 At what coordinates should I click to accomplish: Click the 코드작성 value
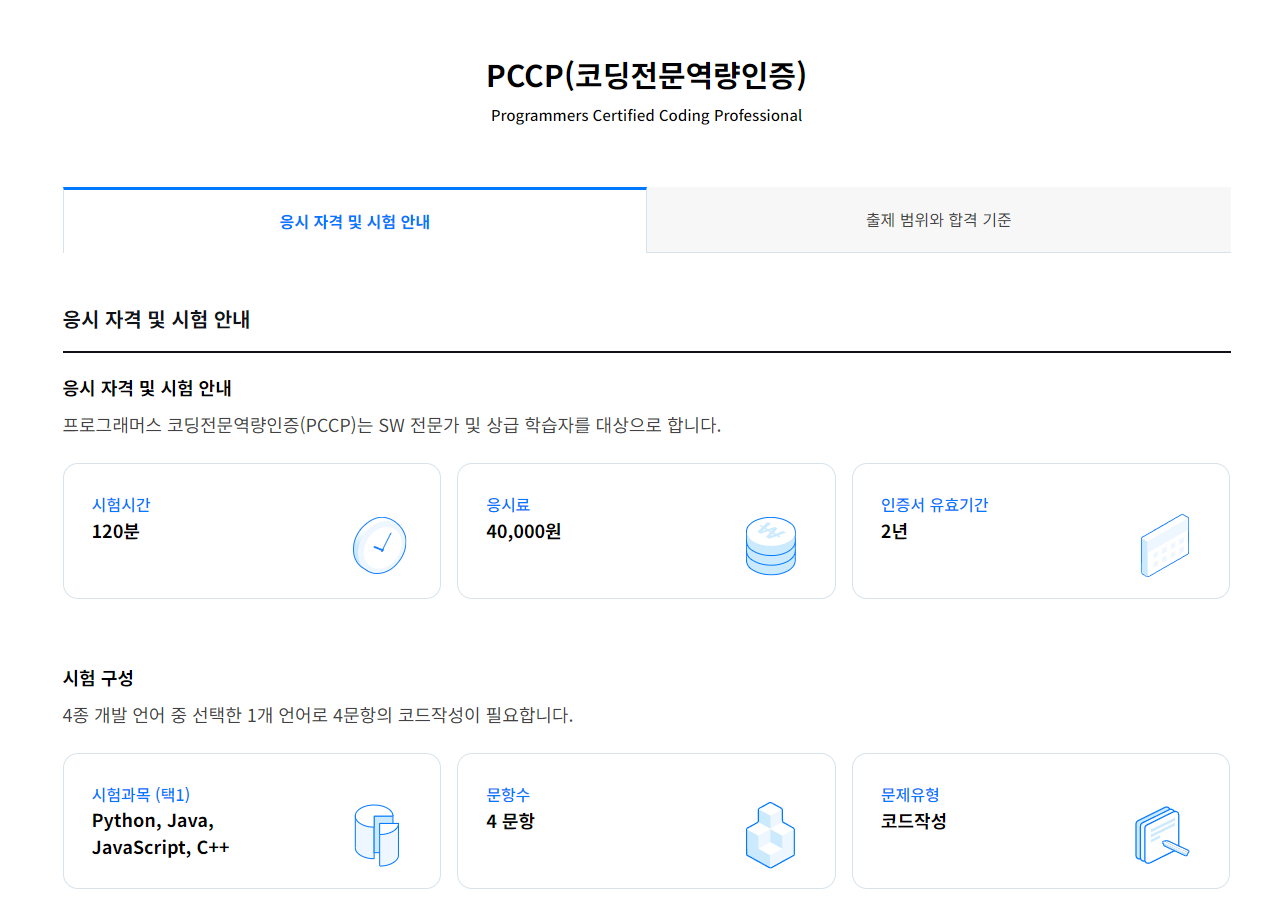click(x=914, y=821)
